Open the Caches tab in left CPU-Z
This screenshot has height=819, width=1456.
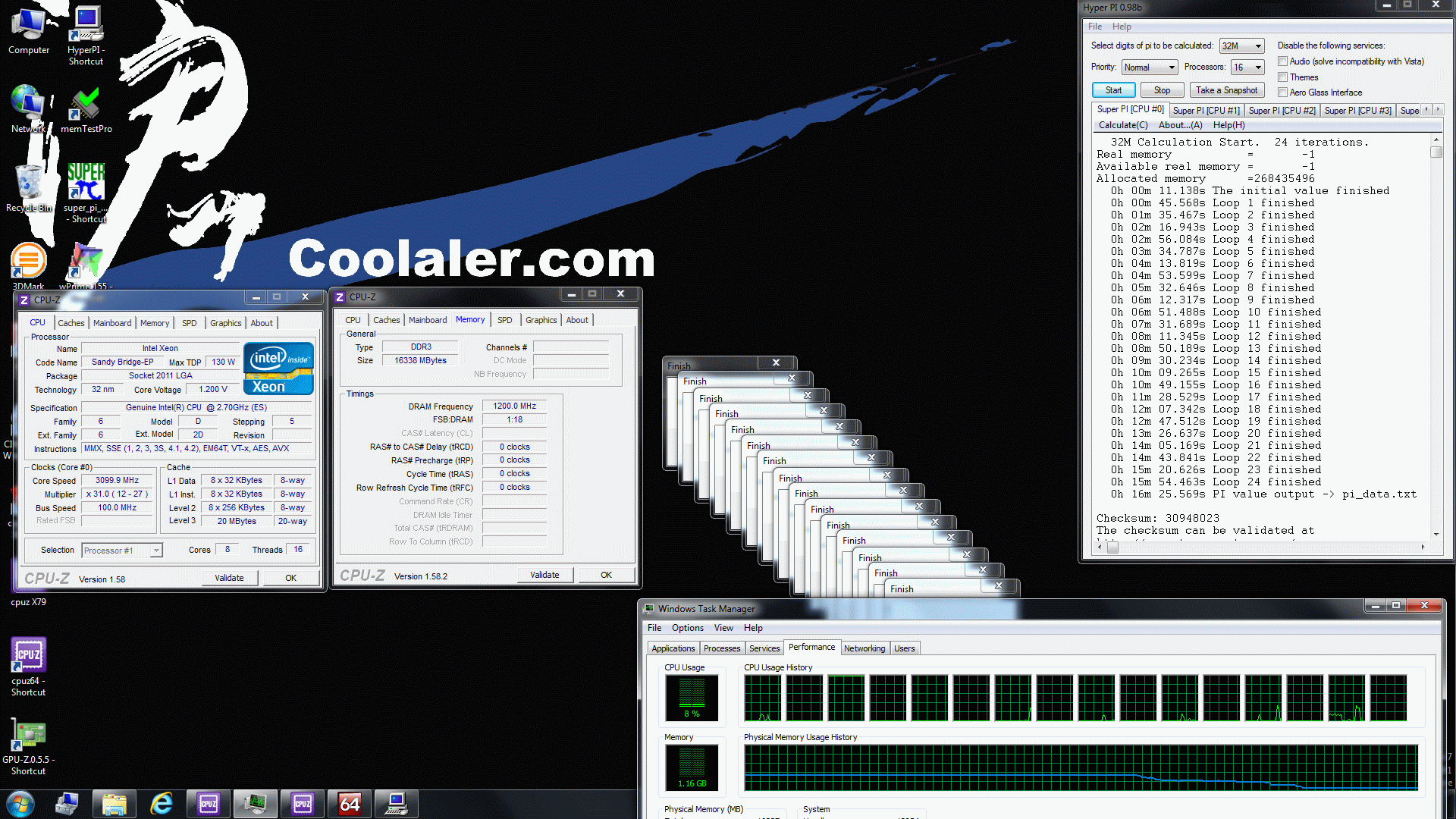pos(71,323)
